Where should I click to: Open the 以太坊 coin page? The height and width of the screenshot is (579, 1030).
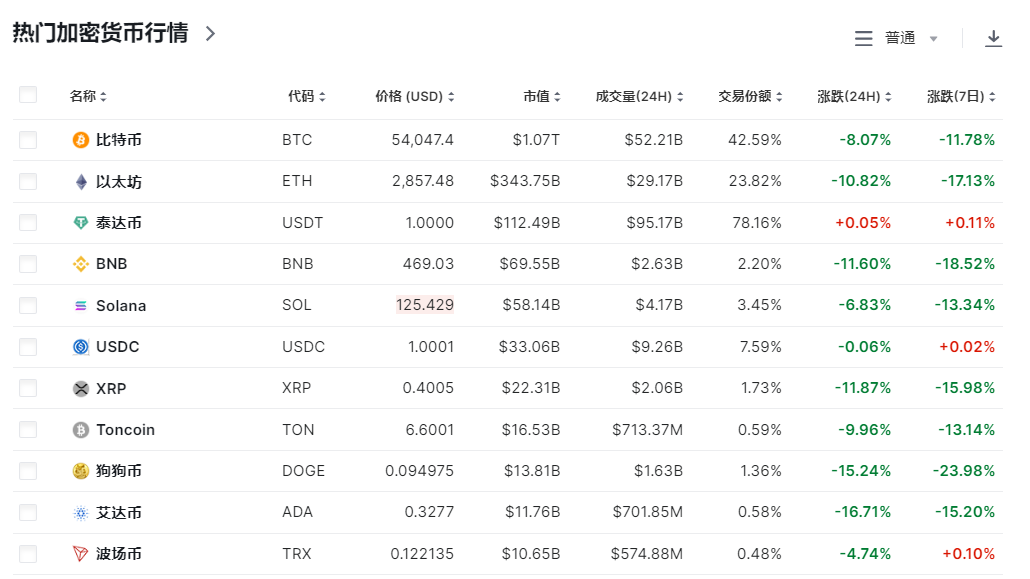(x=119, y=182)
